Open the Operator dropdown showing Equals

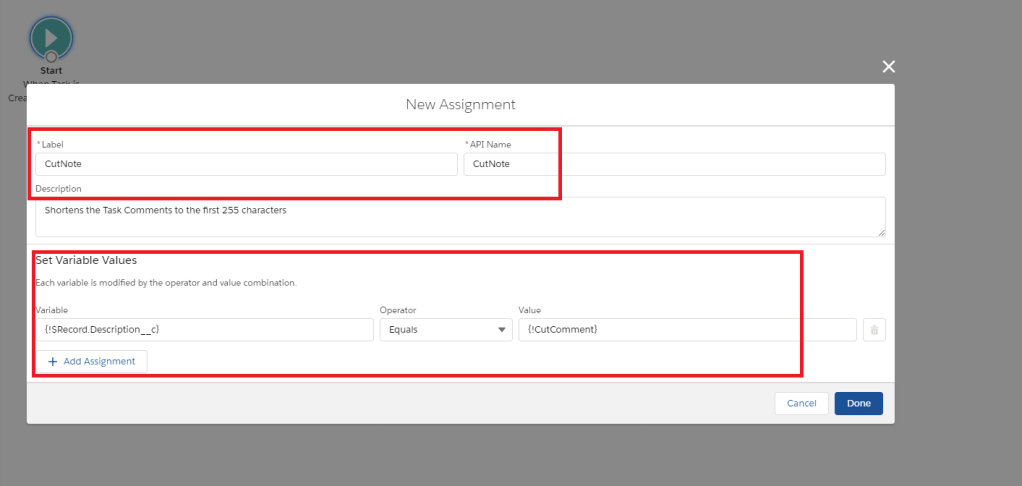(x=445, y=330)
